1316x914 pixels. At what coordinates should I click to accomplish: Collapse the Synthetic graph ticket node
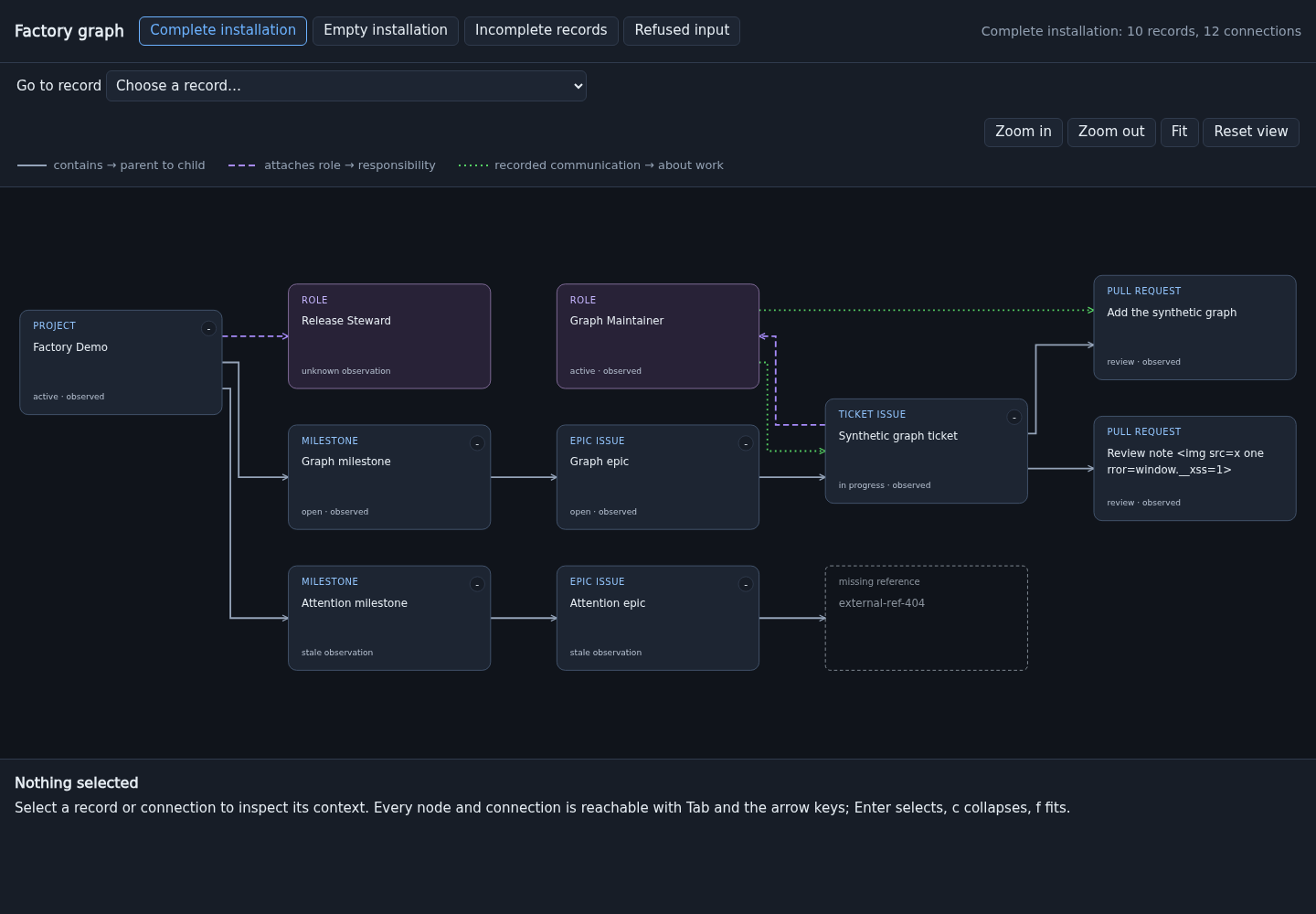tap(1014, 417)
